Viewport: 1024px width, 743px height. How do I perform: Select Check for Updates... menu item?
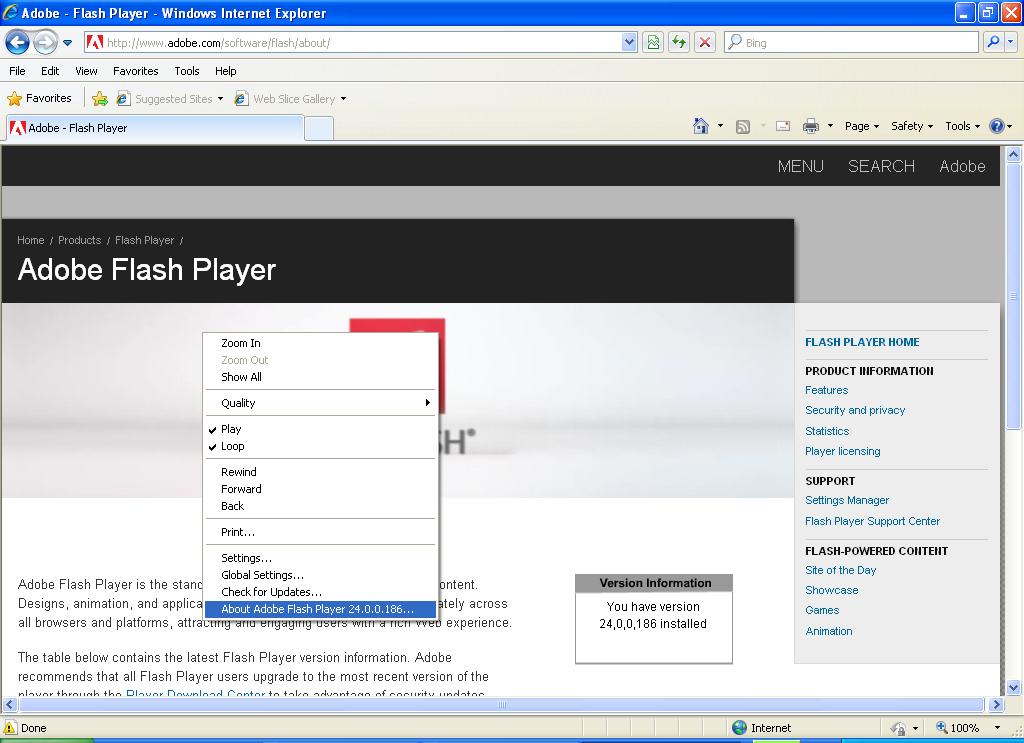click(x=320, y=592)
